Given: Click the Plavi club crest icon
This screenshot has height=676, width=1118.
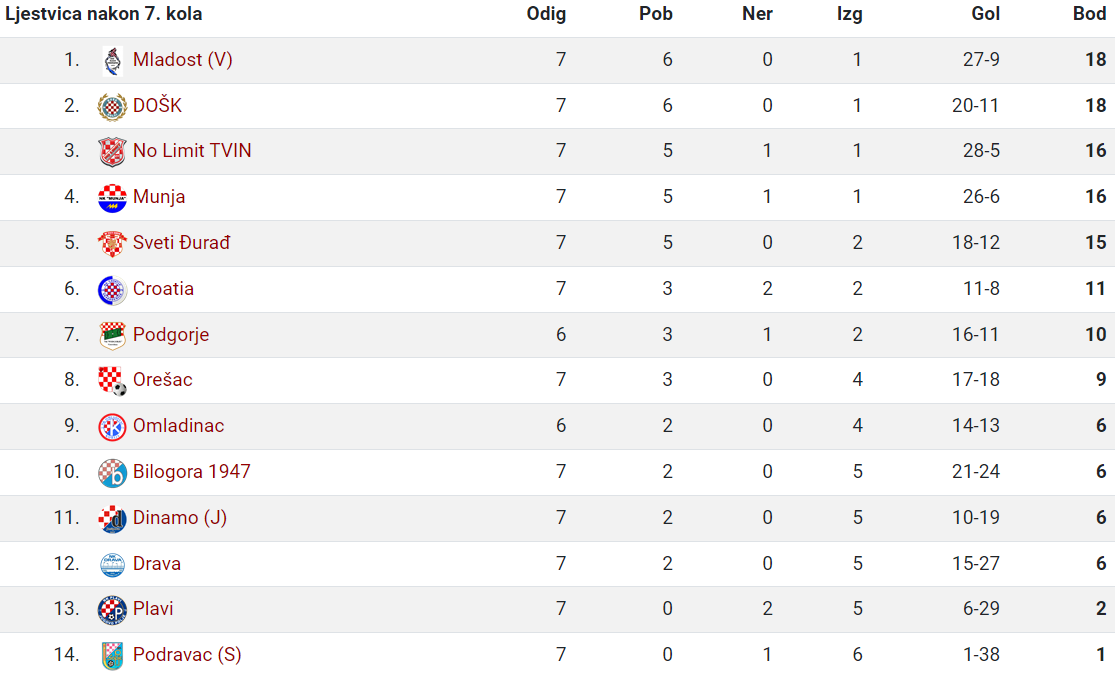Looking at the screenshot, I should [x=112, y=610].
